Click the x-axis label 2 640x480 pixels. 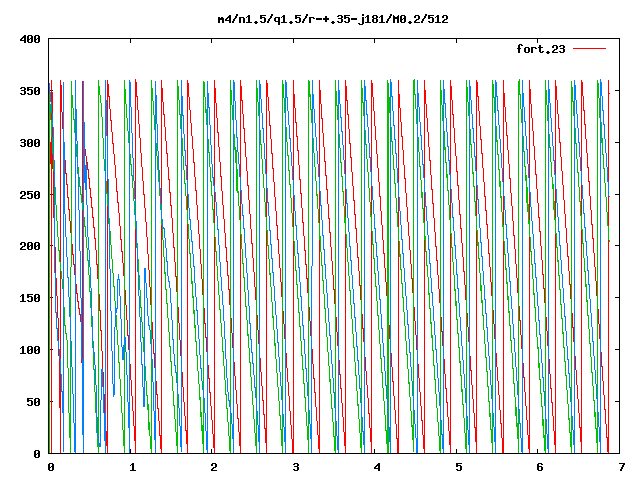pos(214,467)
